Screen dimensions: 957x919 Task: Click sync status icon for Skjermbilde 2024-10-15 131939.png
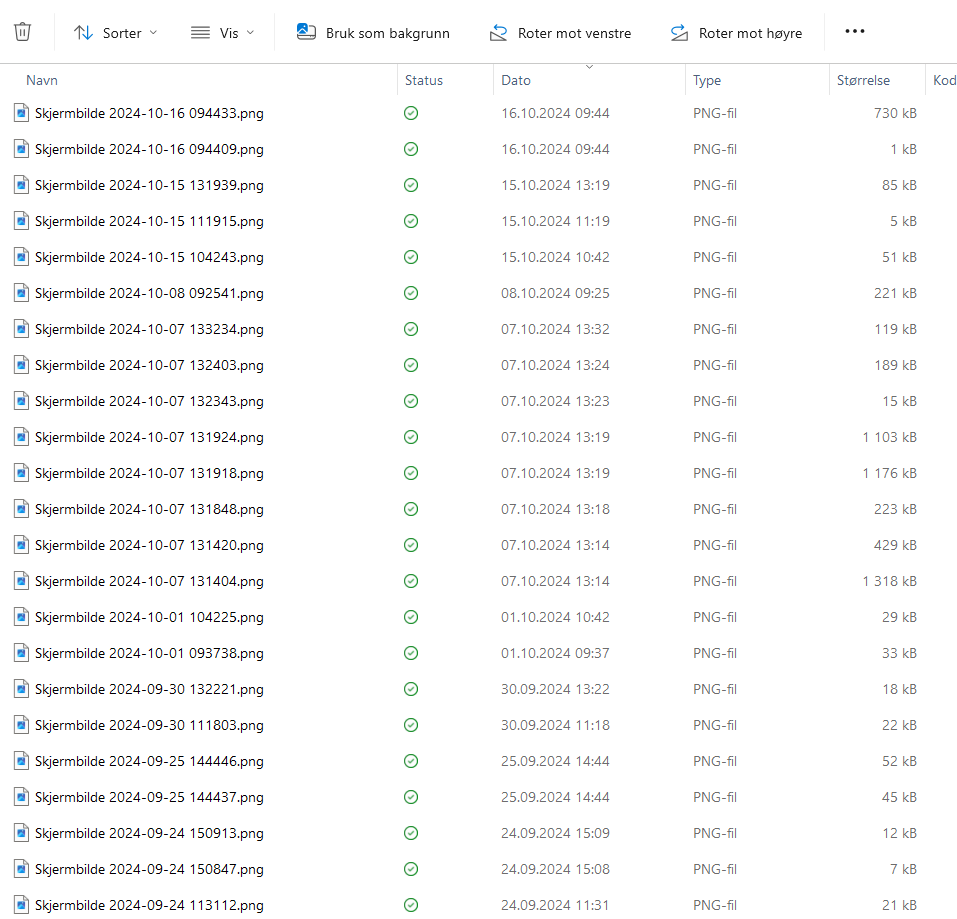pyautogui.click(x=411, y=185)
